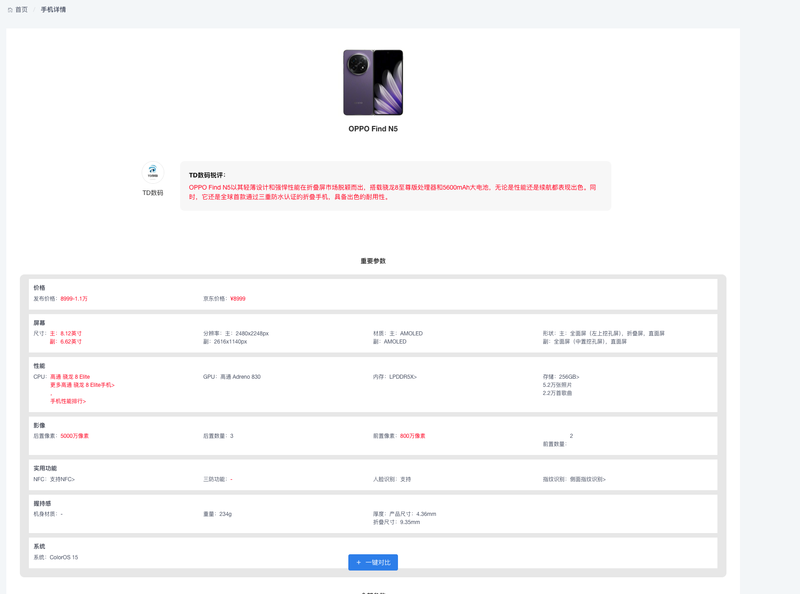Click the 价格 section title
Image resolution: width=800 pixels, height=594 pixels.
click(x=39, y=288)
